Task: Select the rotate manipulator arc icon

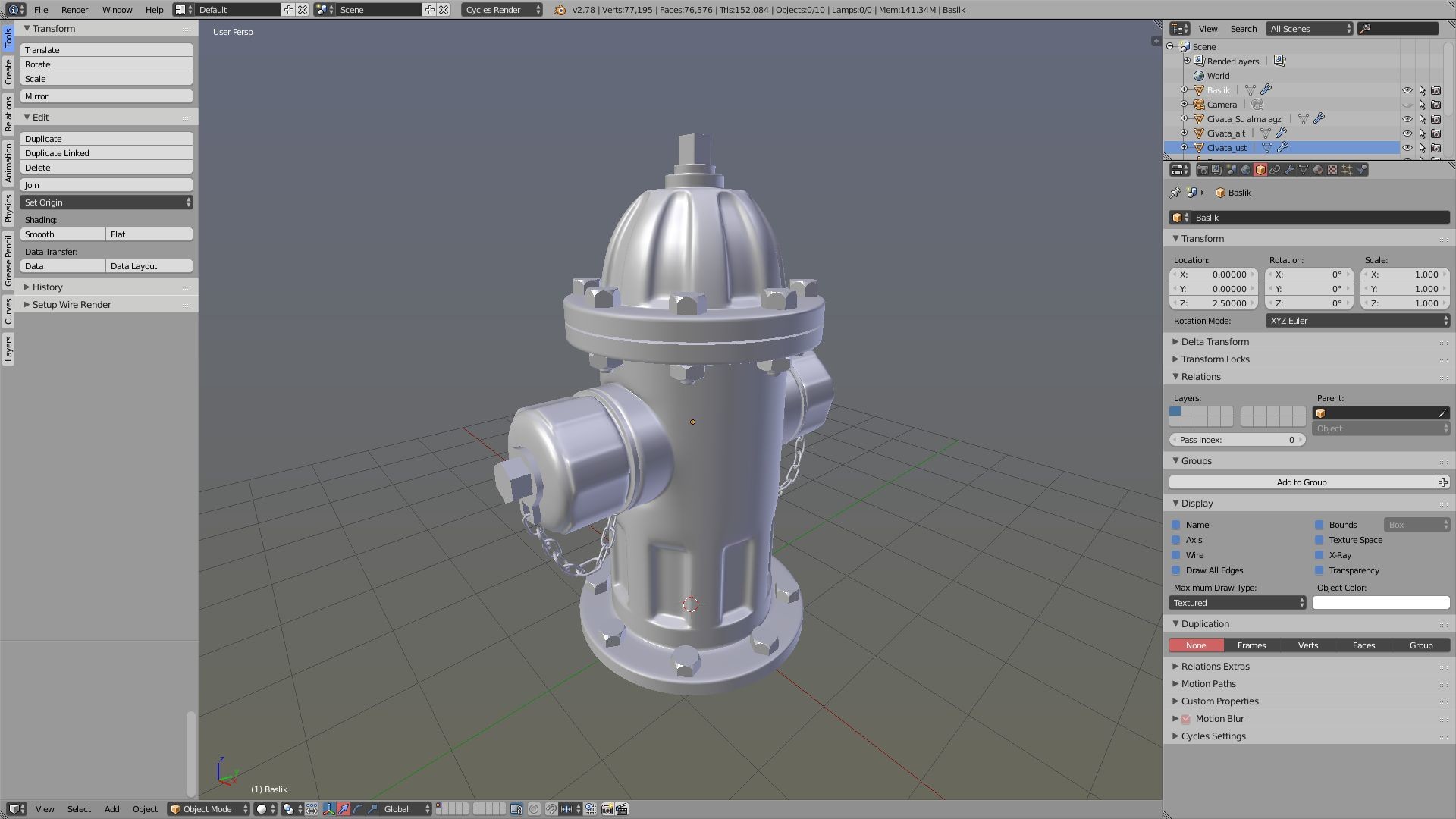Action: point(358,809)
